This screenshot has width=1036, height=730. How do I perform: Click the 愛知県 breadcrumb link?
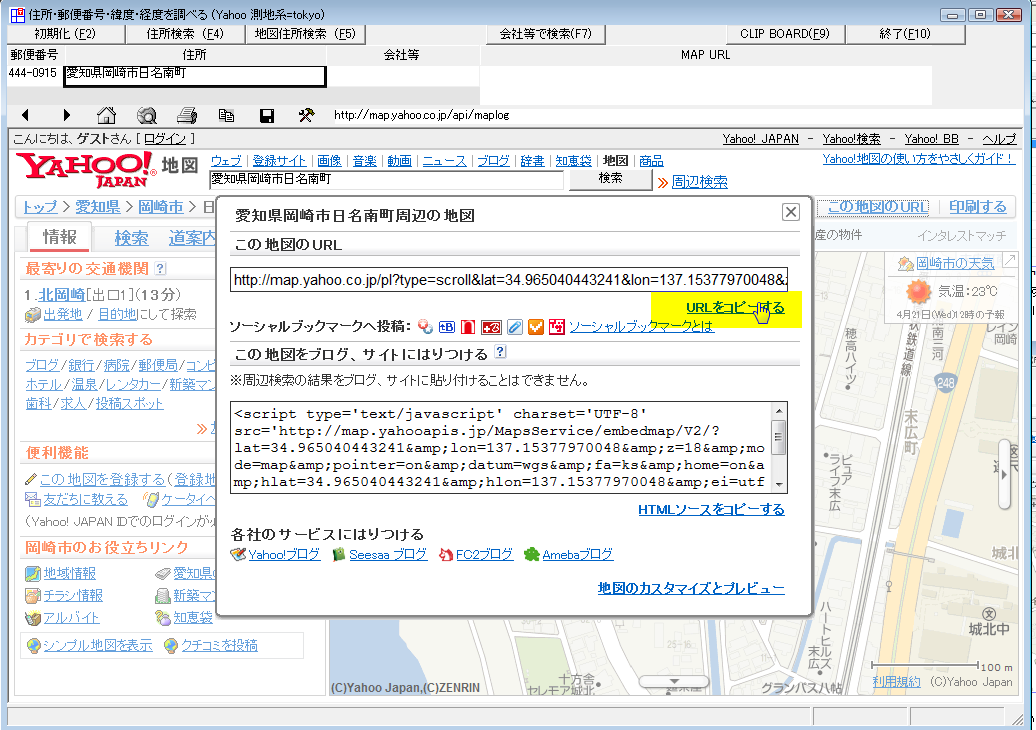click(98, 207)
